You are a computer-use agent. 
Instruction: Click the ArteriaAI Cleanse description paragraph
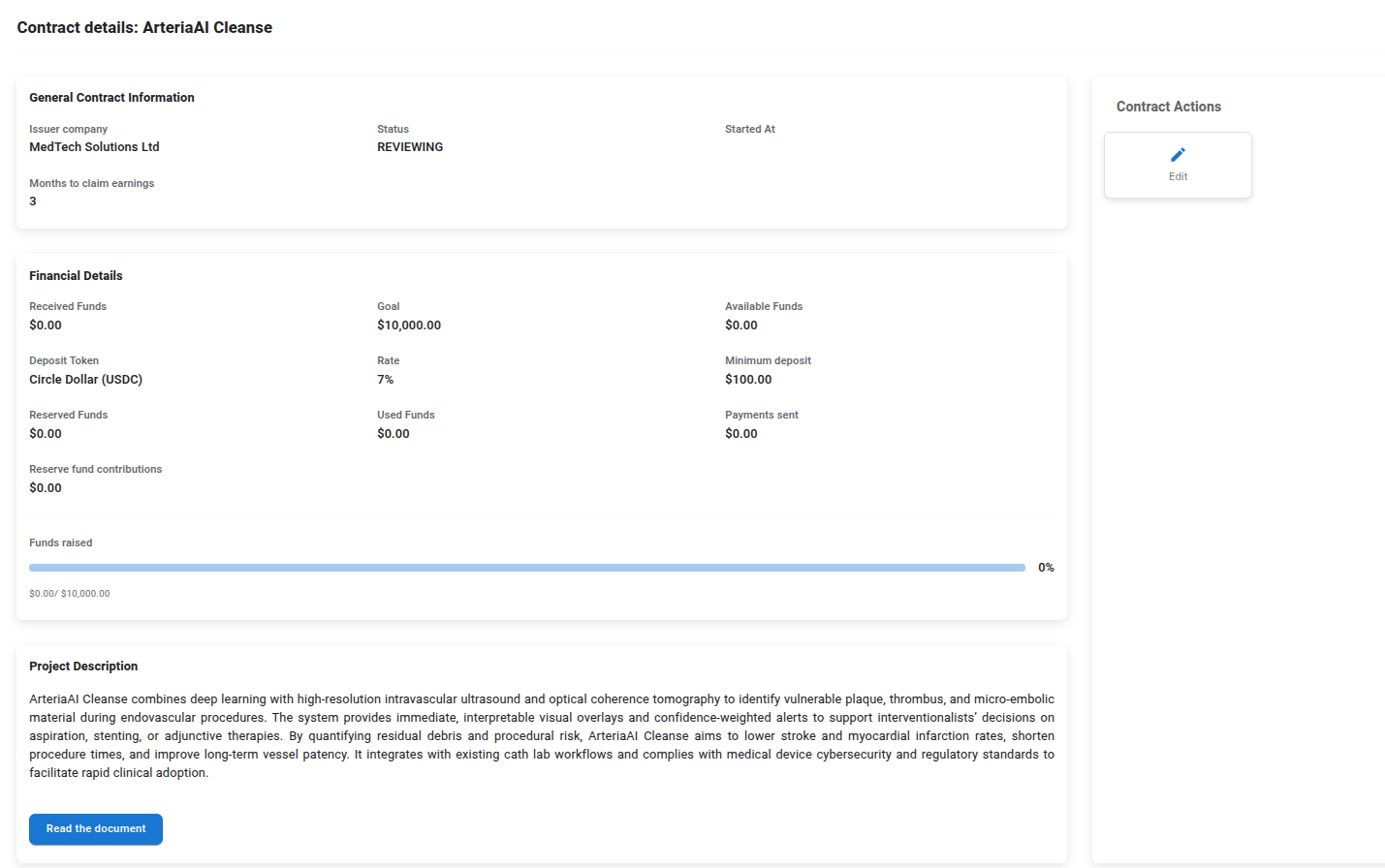(541, 735)
